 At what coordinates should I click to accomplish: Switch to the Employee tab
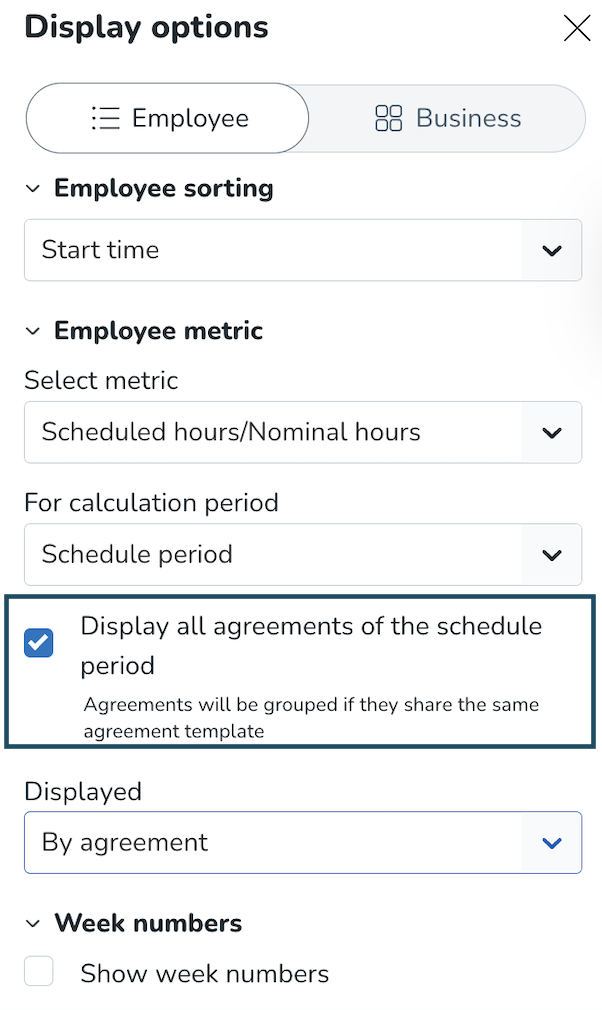(x=168, y=118)
